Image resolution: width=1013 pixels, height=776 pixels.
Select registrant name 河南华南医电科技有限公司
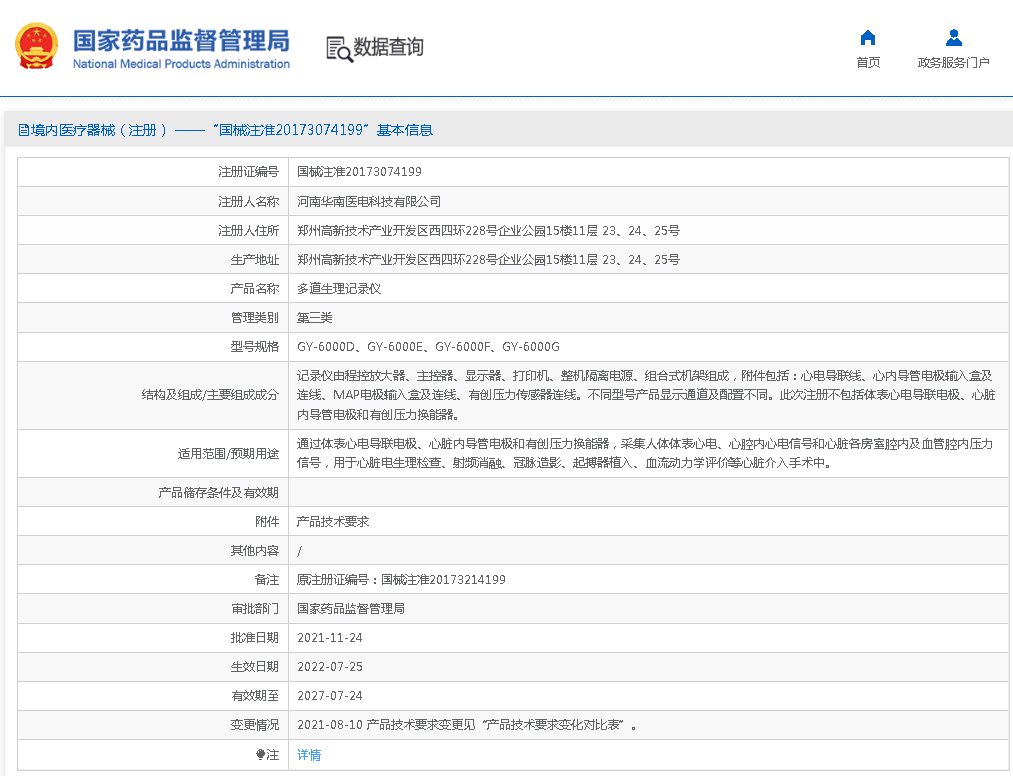(368, 201)
